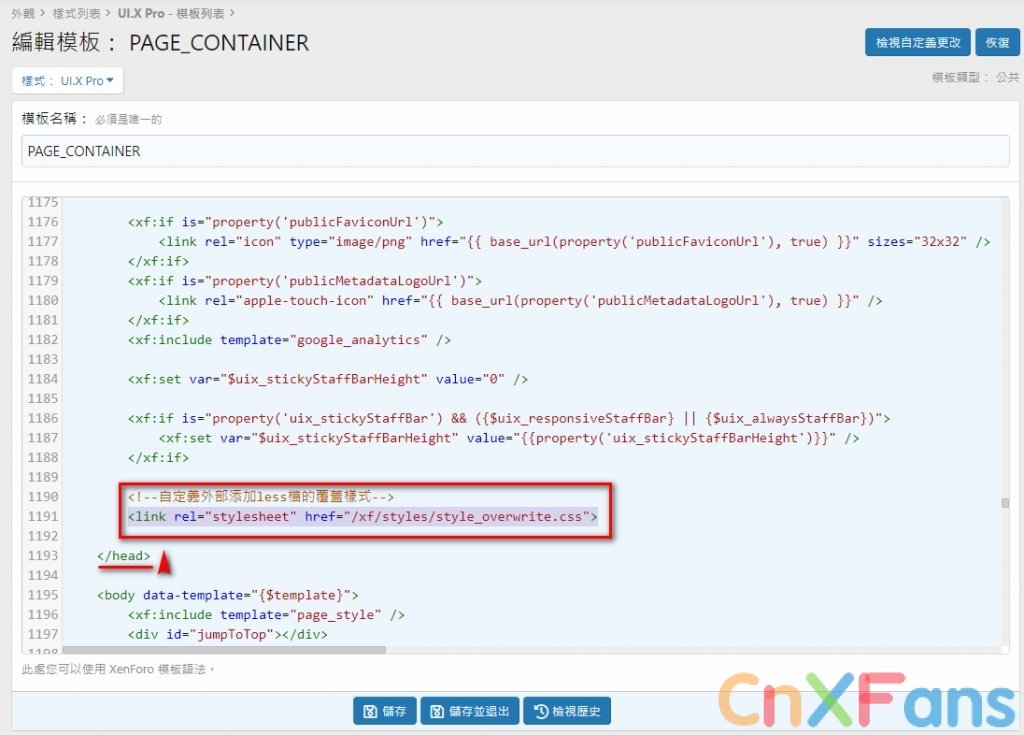This screenshot has width=1024, height=735.
Task: Navigate to UI.X Pro - 模板列表 breadcrumb
Action: coord(171,13)
